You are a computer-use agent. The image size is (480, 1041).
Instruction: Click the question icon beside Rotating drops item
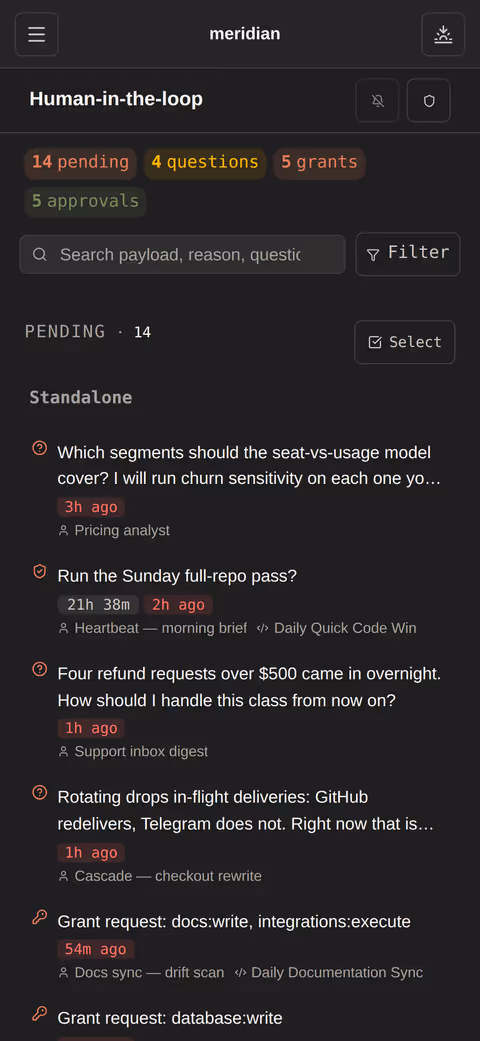coord(40,793)
